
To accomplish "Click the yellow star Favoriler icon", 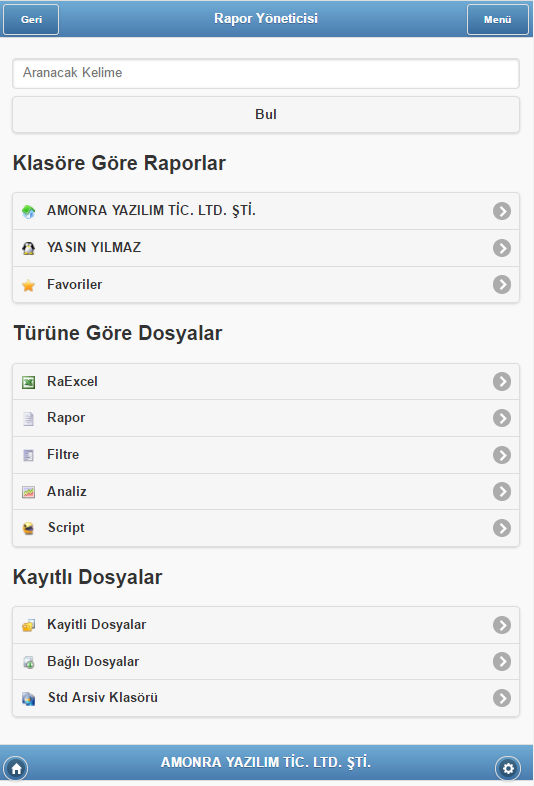I will tap(29, 285).
